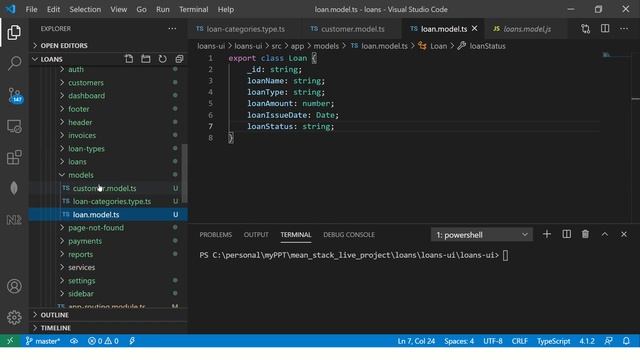Image resolution: width=640 pixels, height=360 pixels.
Task: Click the watch eye icon in status bar
Action: tap(74, 341)
